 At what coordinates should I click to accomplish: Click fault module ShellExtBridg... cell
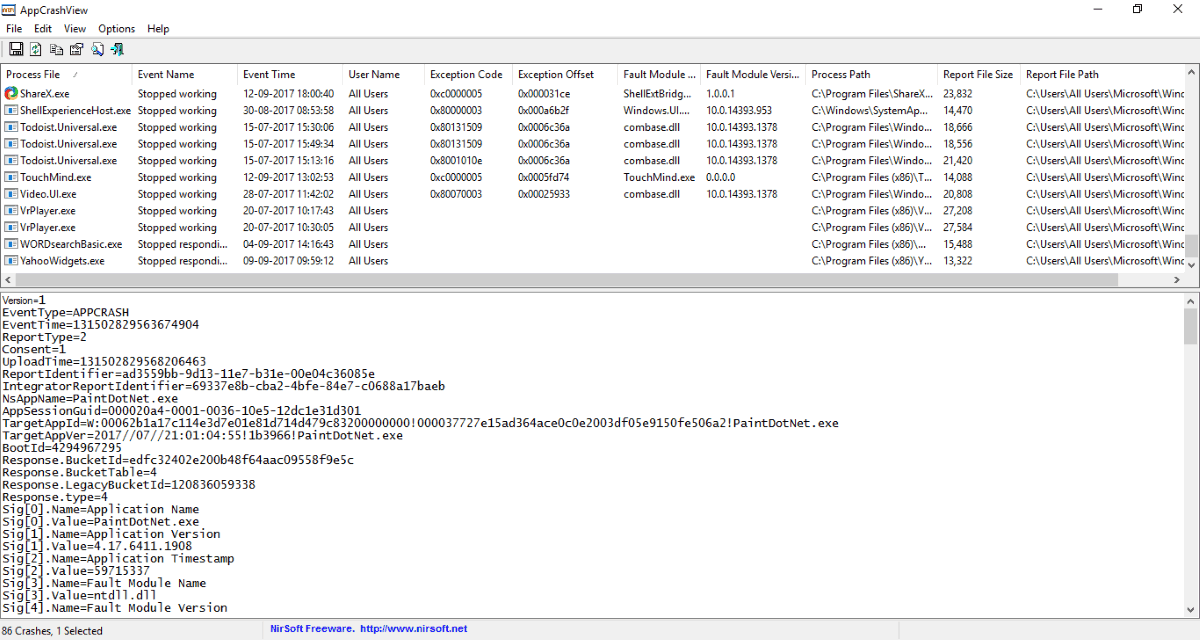(657, 93)
